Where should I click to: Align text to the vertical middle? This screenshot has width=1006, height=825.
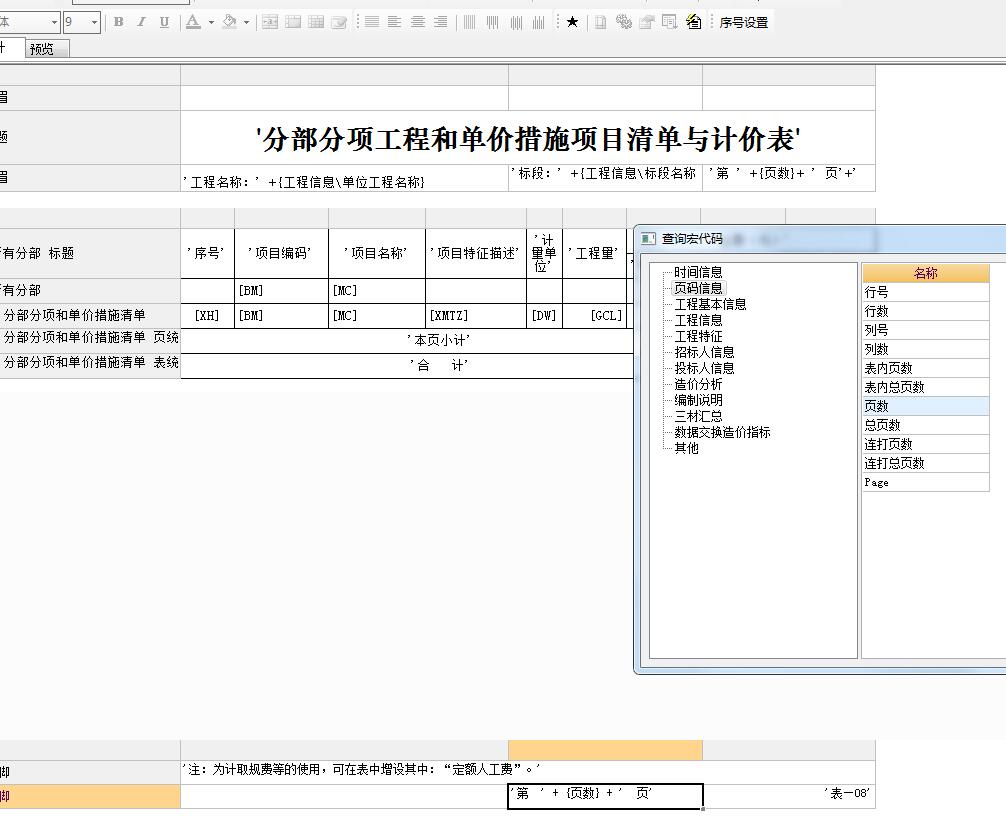516,22
